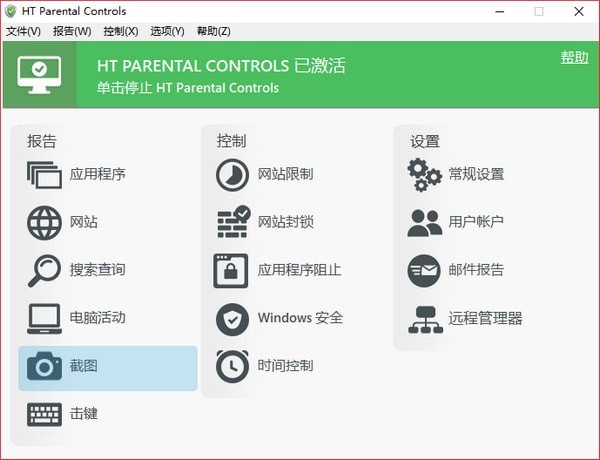
Task: Close the HT Parental Controls window
Action: [579, 11]
